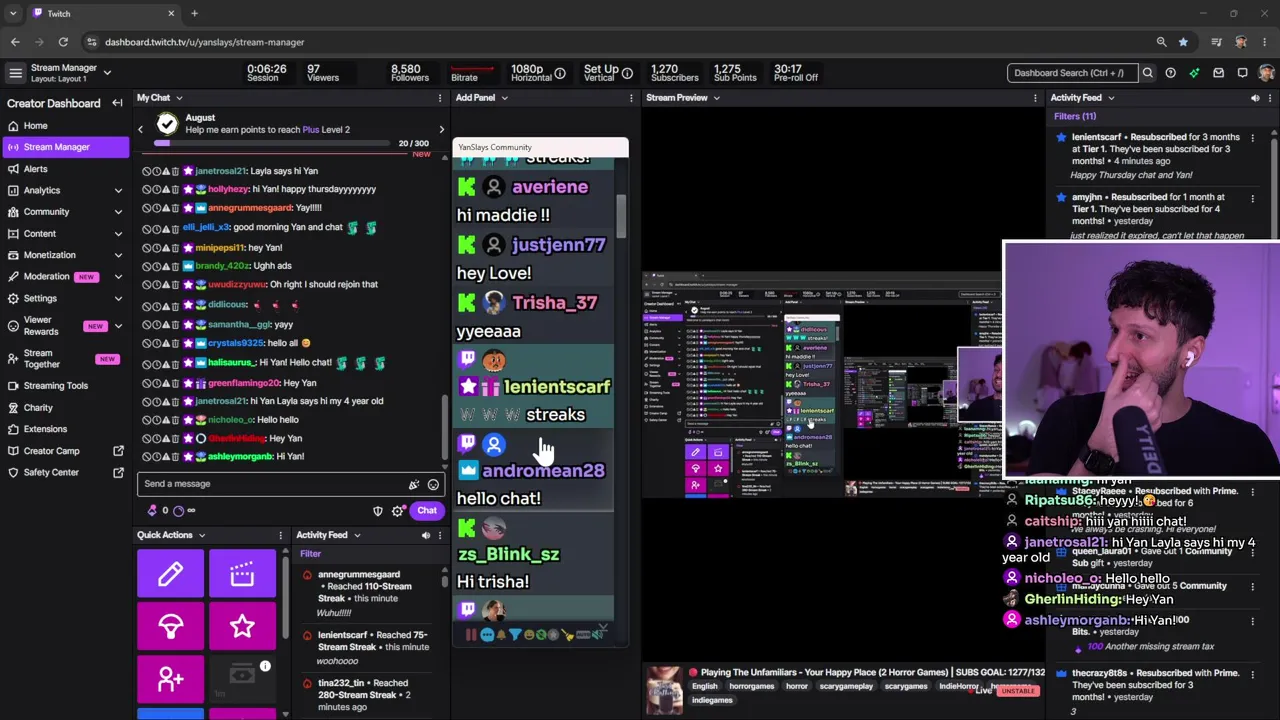Image resolution: width=1280 pixels, height=720 pixels.
Task: Open the green sparkle insights icon
Action: 1194,73
